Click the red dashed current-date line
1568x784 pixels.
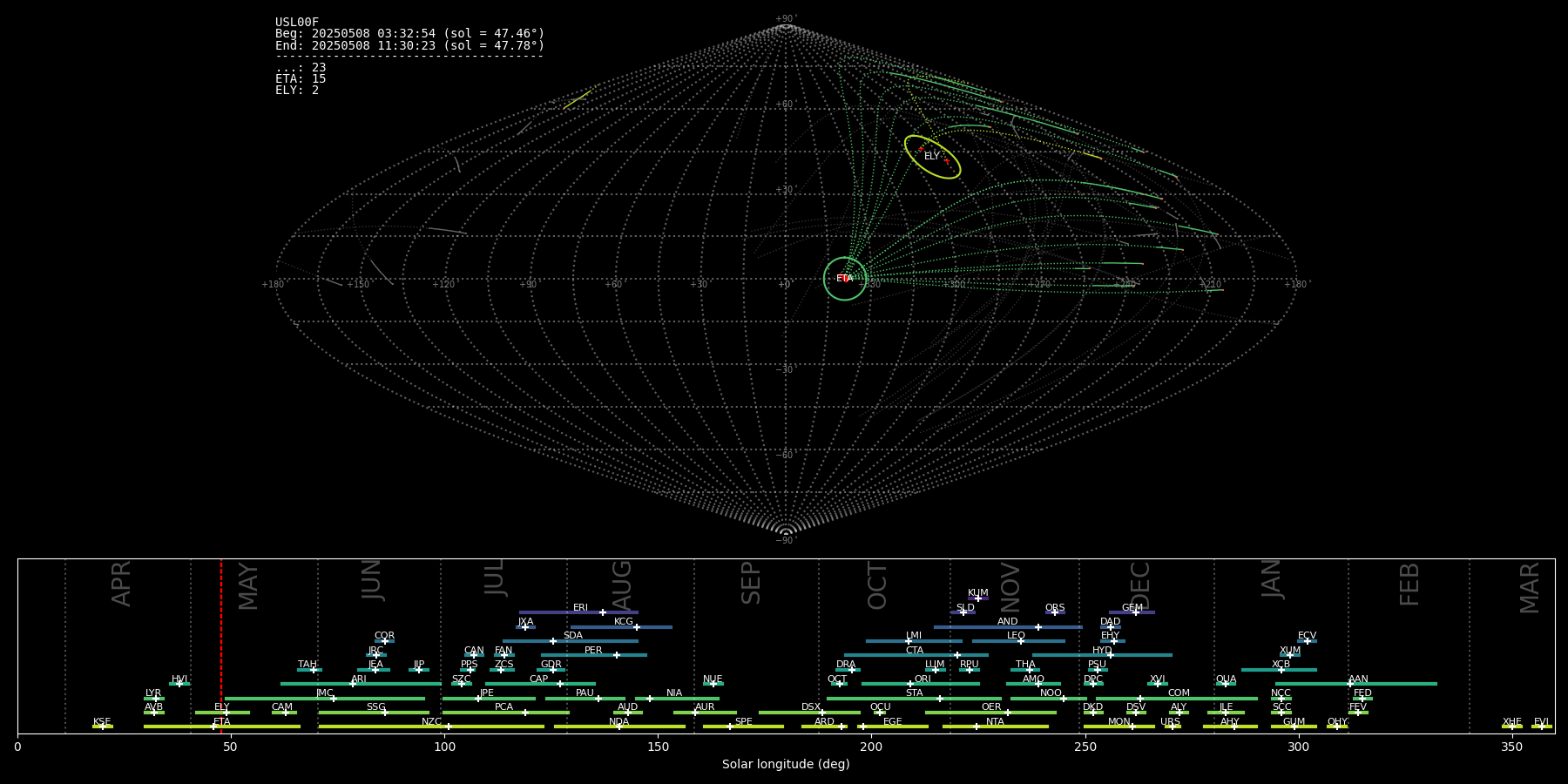click(x=221, y=645)
